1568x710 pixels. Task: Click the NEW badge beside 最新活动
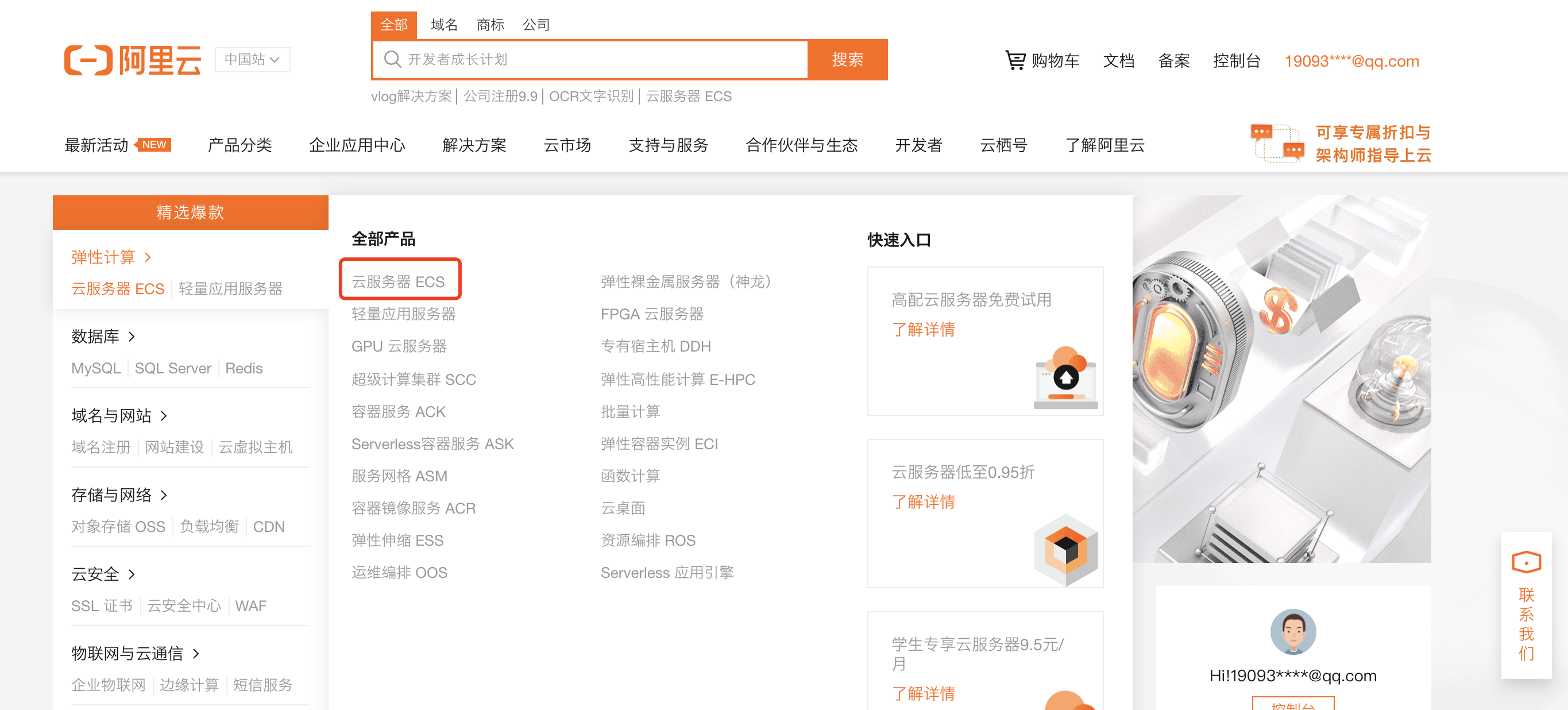coord(154,145)
